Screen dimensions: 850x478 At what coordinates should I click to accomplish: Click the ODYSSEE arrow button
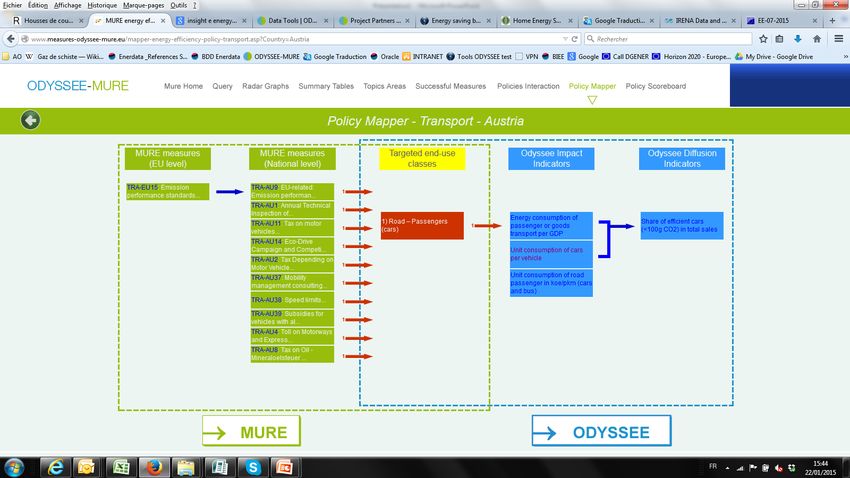pyautogui.click(x=602, y=431)
